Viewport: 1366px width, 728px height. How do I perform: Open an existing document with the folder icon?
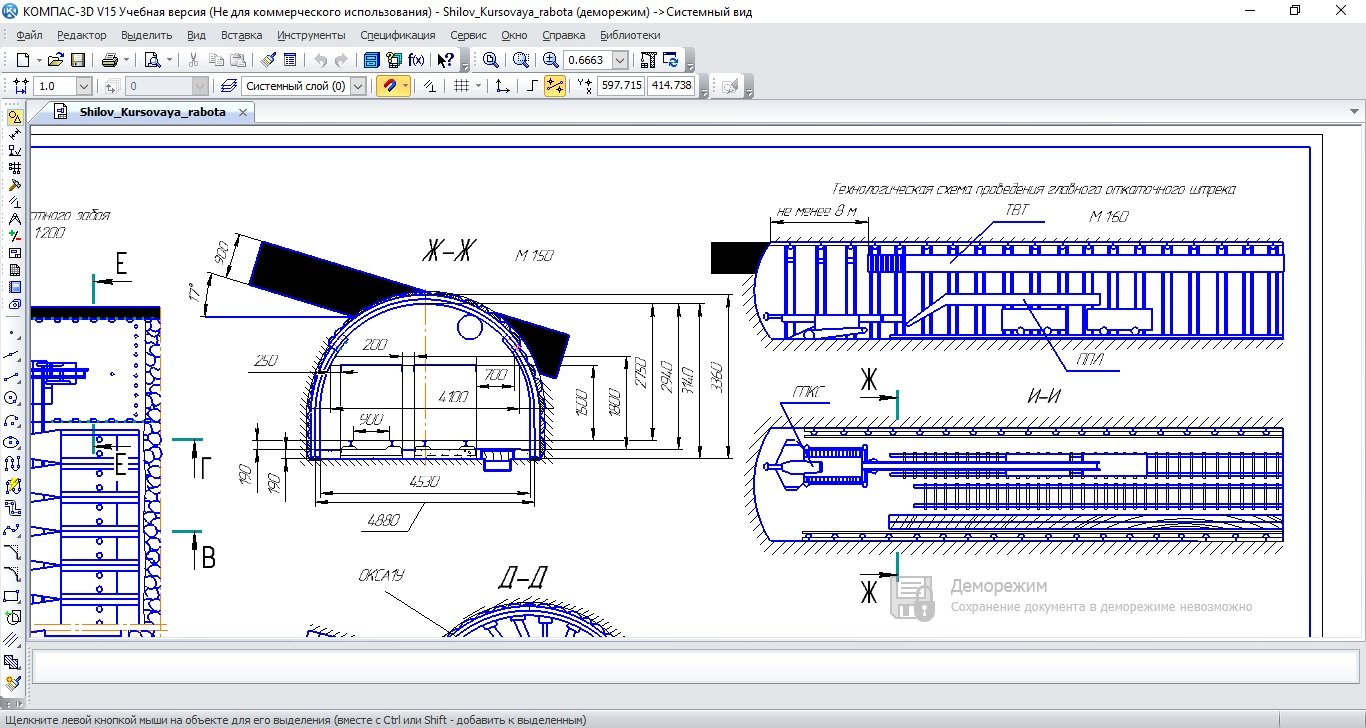[x=56, y=60]
